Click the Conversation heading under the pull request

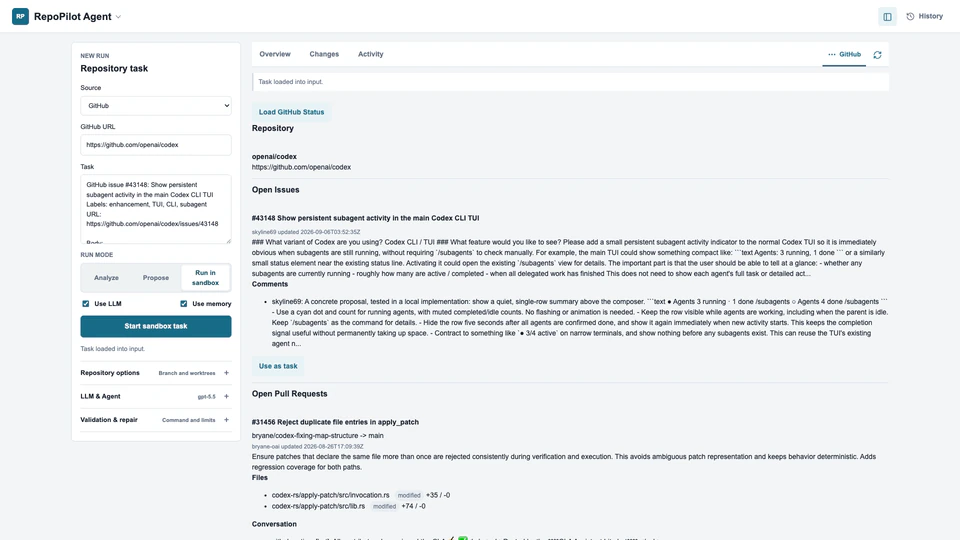point(274,524)
